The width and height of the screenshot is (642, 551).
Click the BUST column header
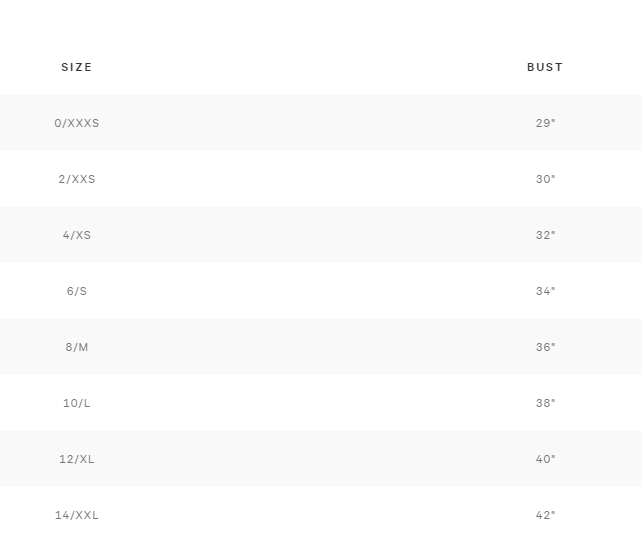pos(545,67)
